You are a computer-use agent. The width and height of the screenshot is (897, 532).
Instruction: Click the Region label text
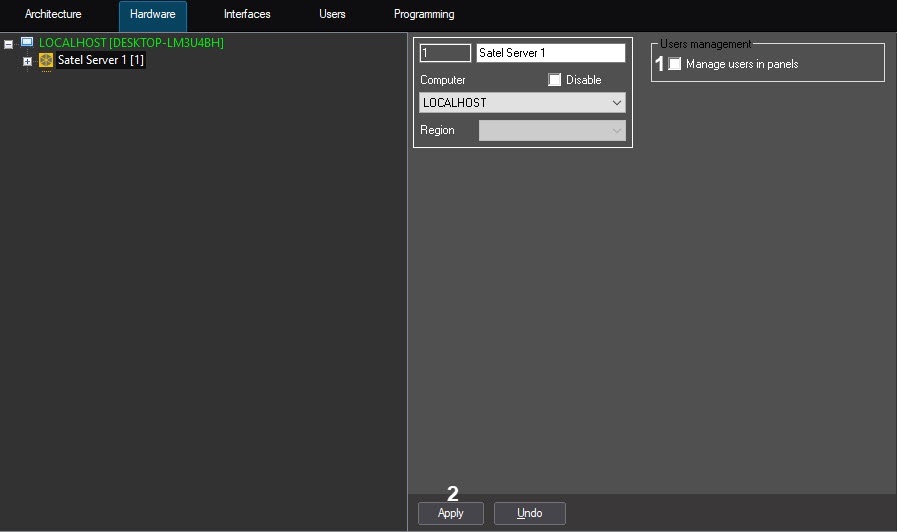tap(437, 130)
